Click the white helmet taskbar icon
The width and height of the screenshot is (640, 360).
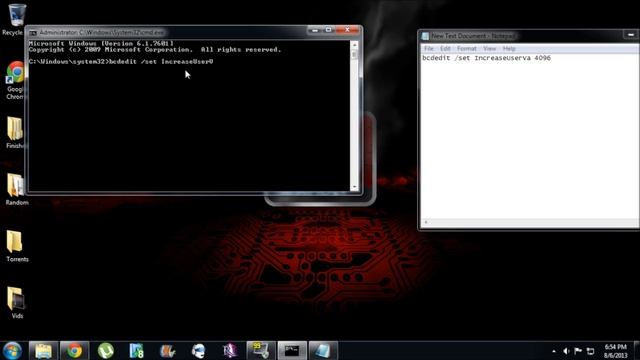[198, 351]
